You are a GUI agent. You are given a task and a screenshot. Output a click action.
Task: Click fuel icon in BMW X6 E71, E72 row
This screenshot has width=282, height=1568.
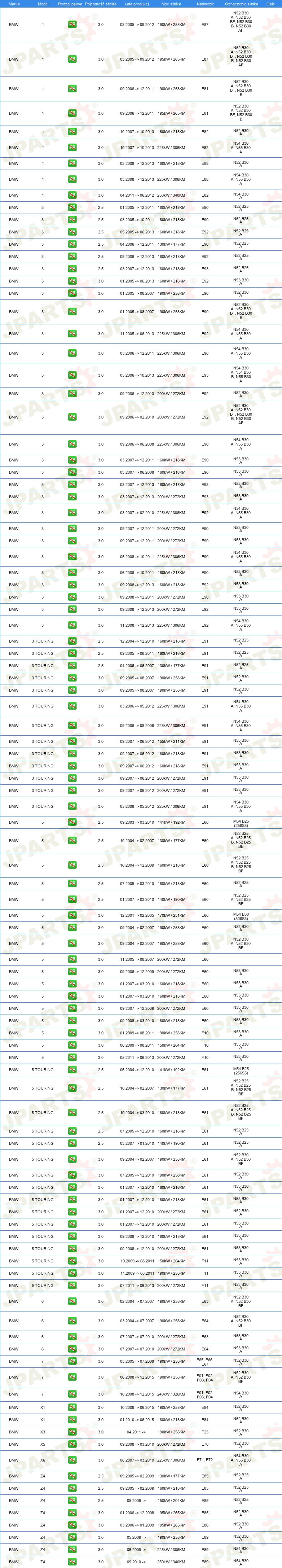tap(72, 1460)
